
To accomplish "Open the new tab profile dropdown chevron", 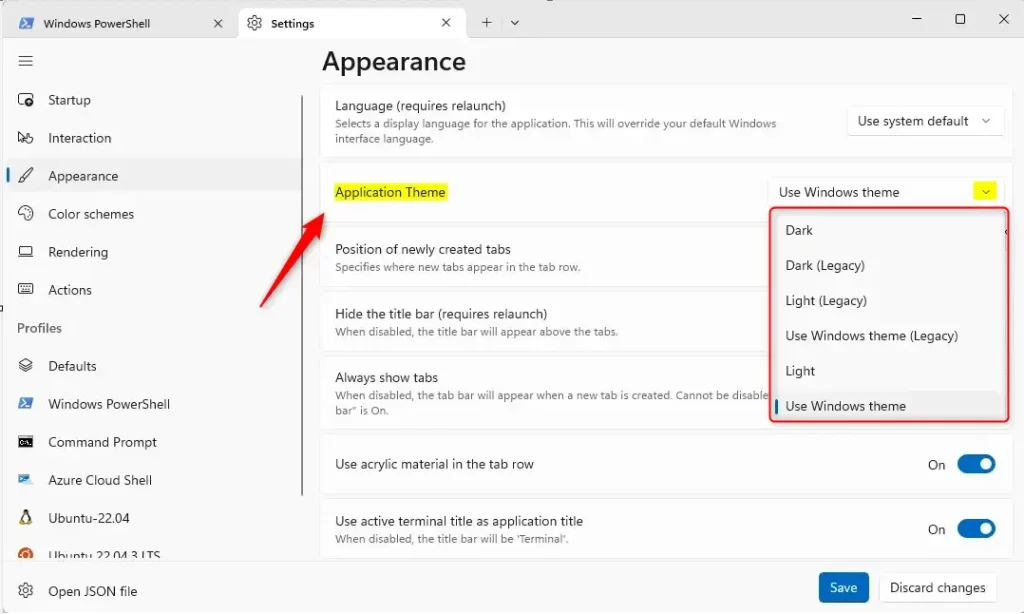I will (x=515, y=23).
